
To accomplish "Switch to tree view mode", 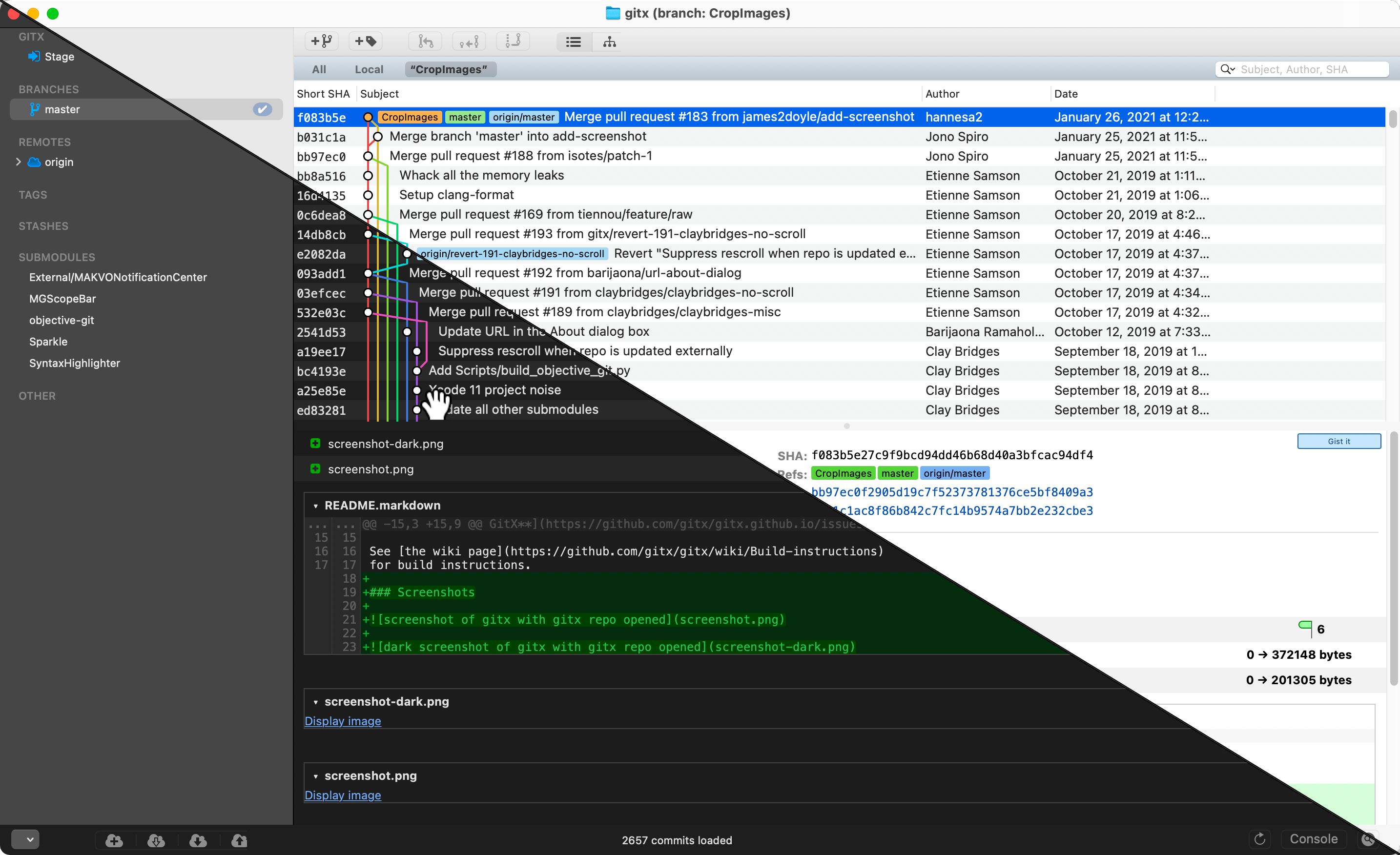I will (609, 41).
